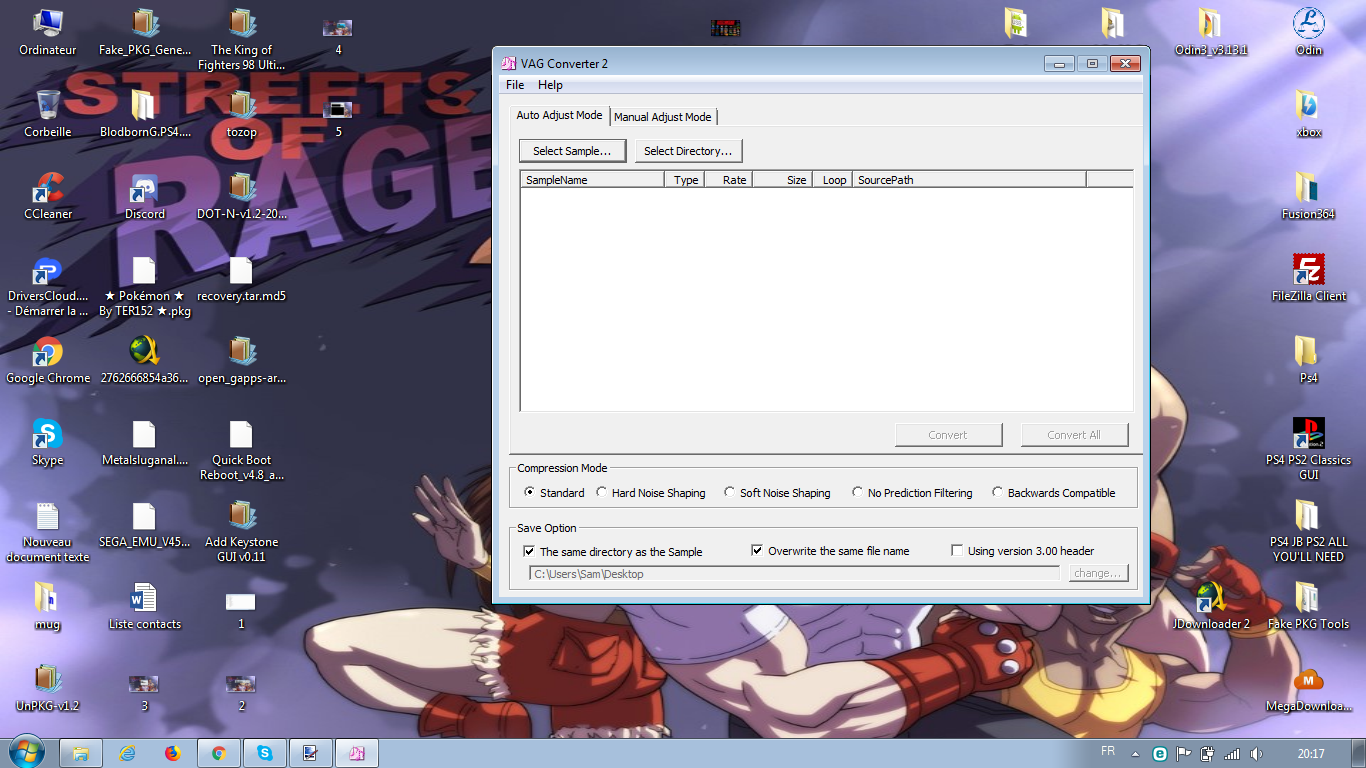Screen dimensions: 1366x768
Task: Open the Help menu in VAG Converter
Action: (x=550, y=85)
